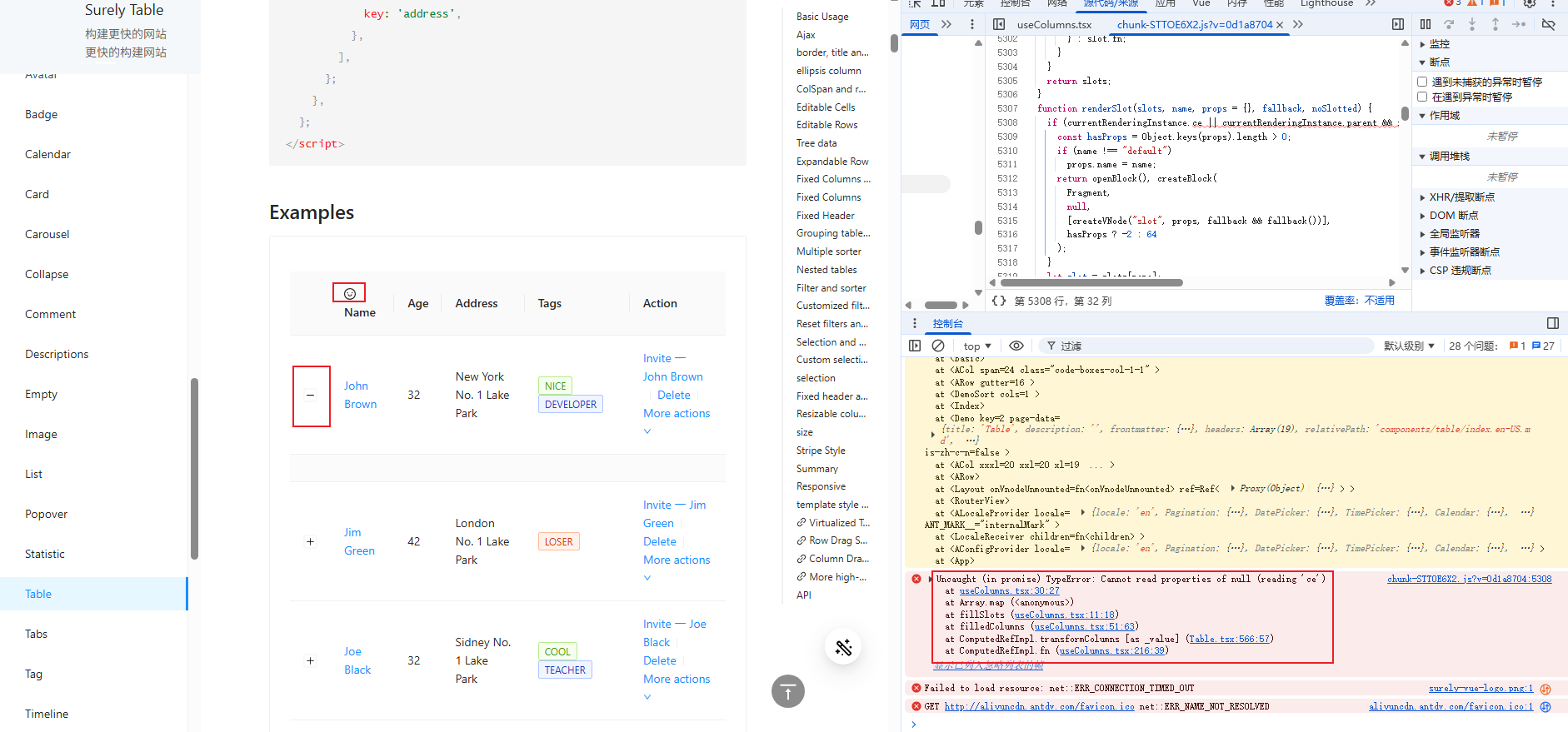Image resolution: width=1568 pixels, height=732 pixels.
Task: Toggle the file navigator sidebar in Sources
Action: 999,25
